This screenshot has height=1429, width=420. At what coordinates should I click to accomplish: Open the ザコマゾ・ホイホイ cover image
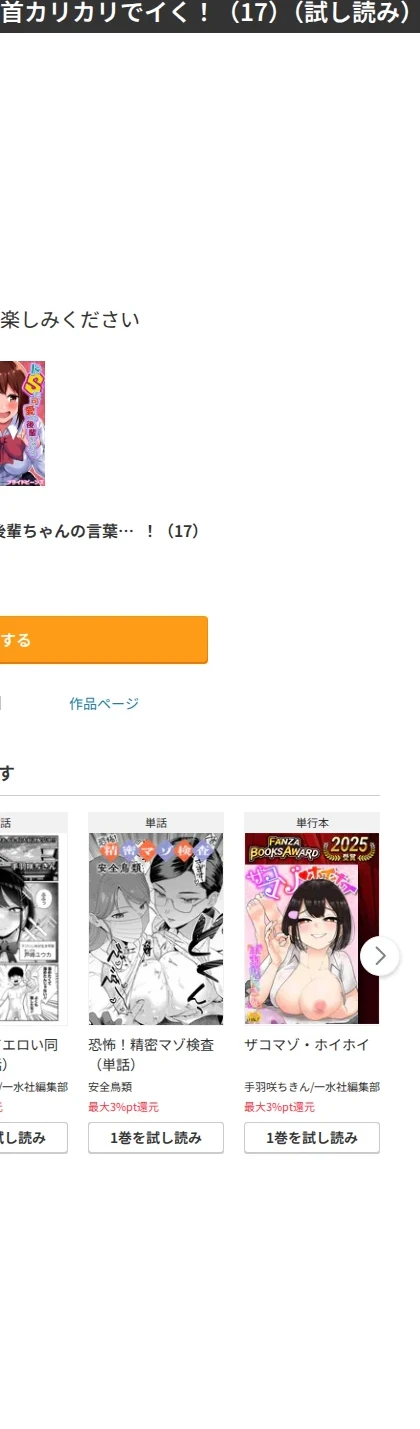[312, 929]
